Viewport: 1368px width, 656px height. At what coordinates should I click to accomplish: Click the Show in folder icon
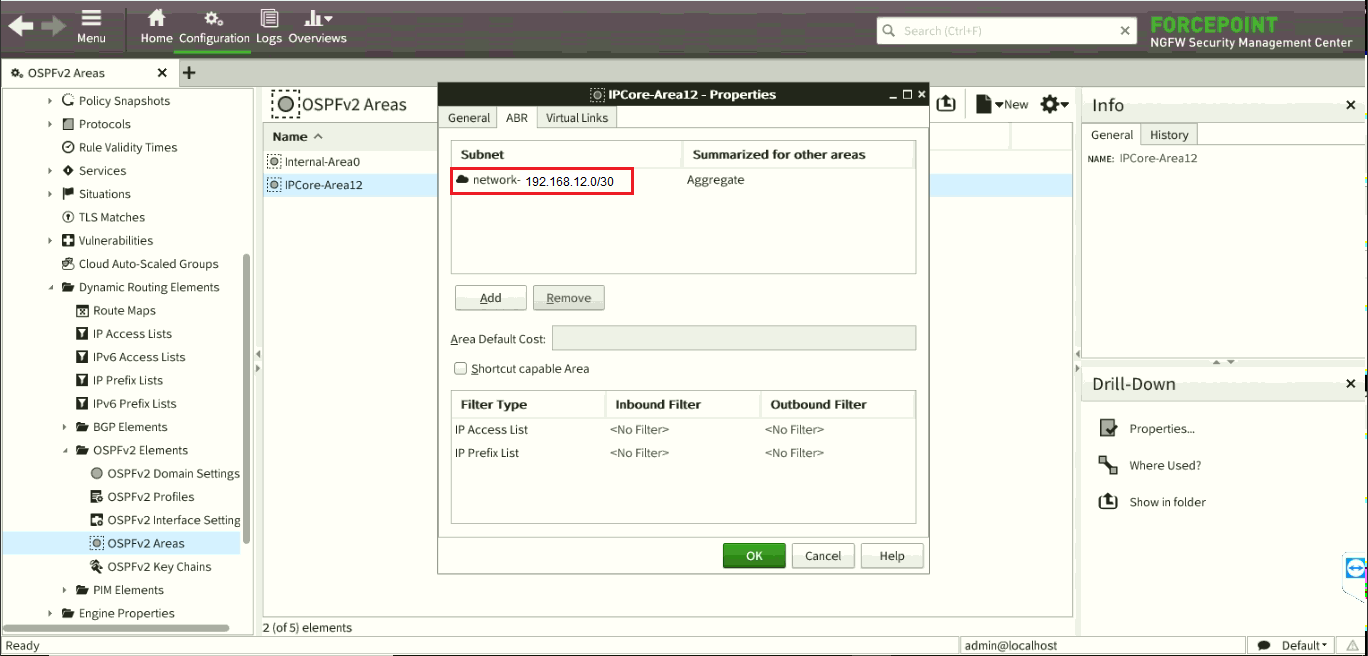(1108, 502)
